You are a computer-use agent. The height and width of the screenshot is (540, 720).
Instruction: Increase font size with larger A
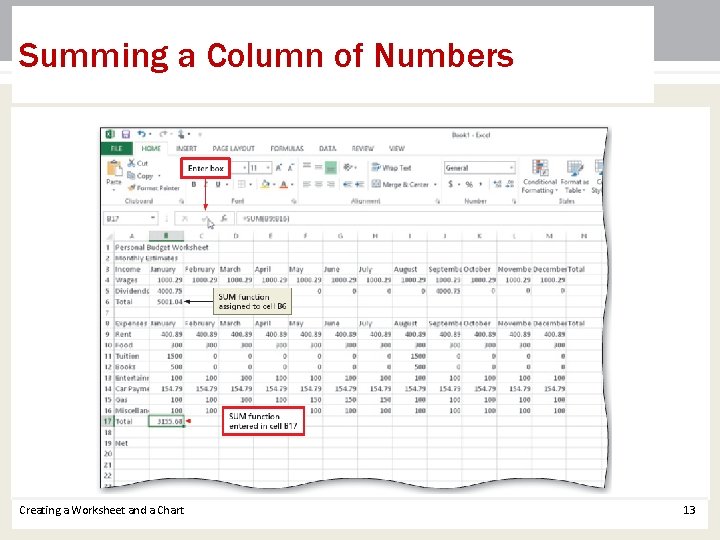point(279,168)
